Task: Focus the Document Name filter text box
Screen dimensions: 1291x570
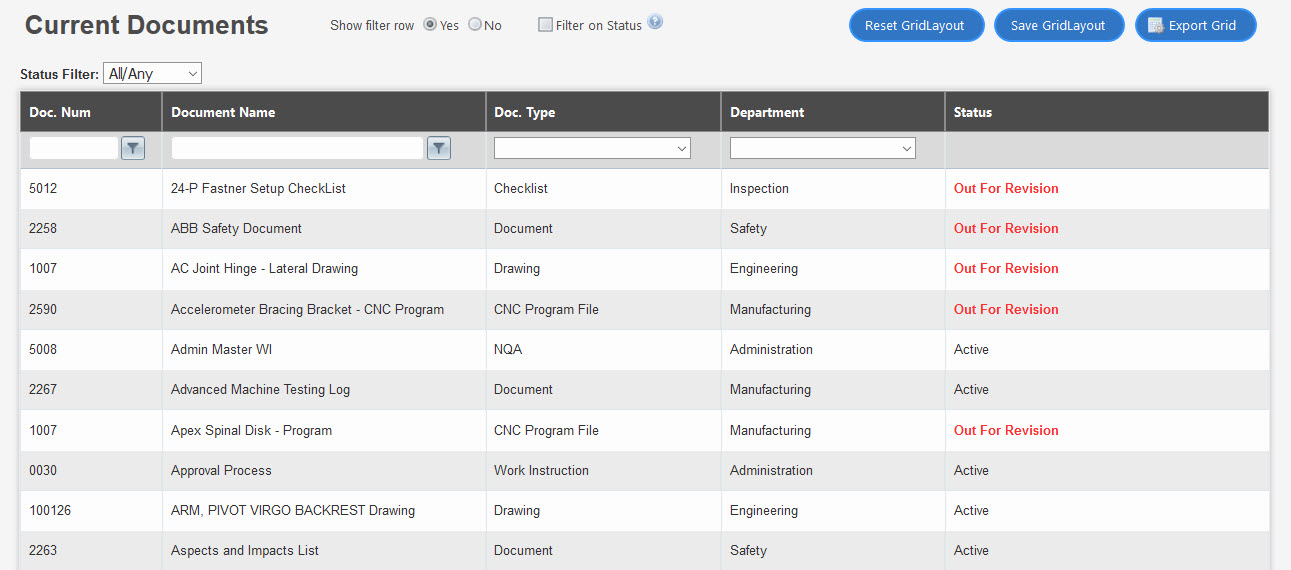Action: pos(297,148)
